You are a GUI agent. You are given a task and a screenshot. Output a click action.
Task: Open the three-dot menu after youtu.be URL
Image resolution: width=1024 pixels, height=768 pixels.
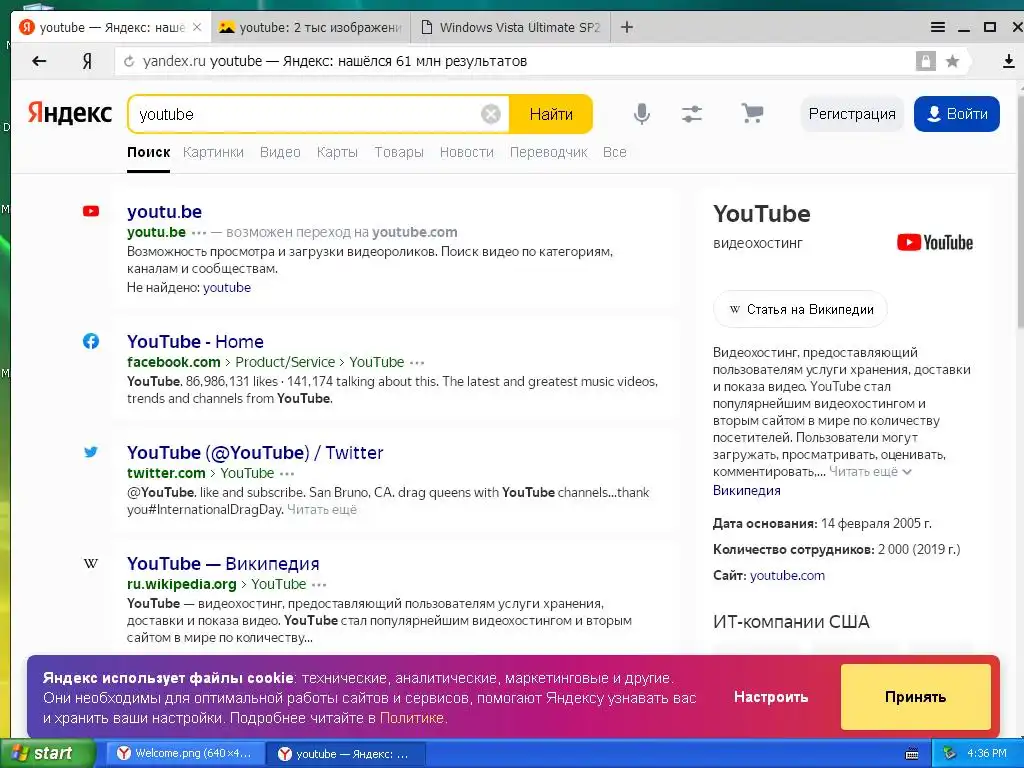coord(199,232)
